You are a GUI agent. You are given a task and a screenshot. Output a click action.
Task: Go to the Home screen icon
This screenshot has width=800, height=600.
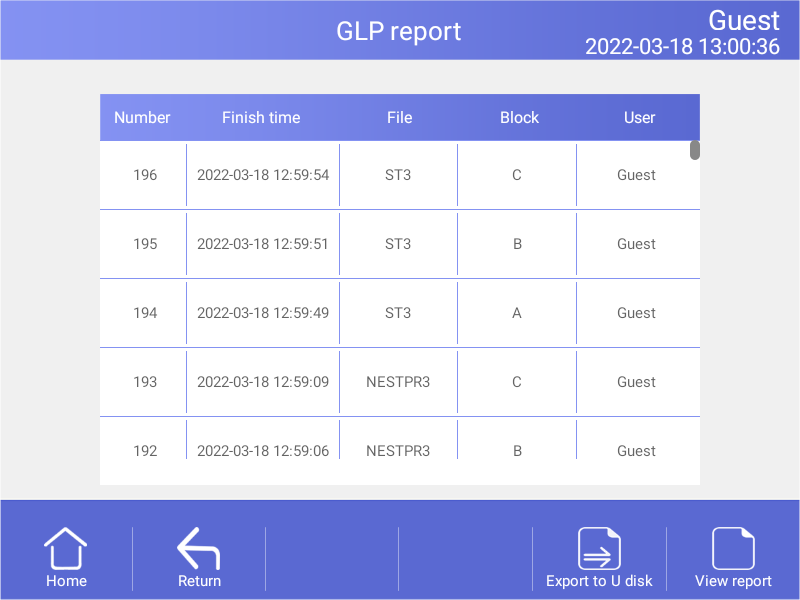coord(66,548)
